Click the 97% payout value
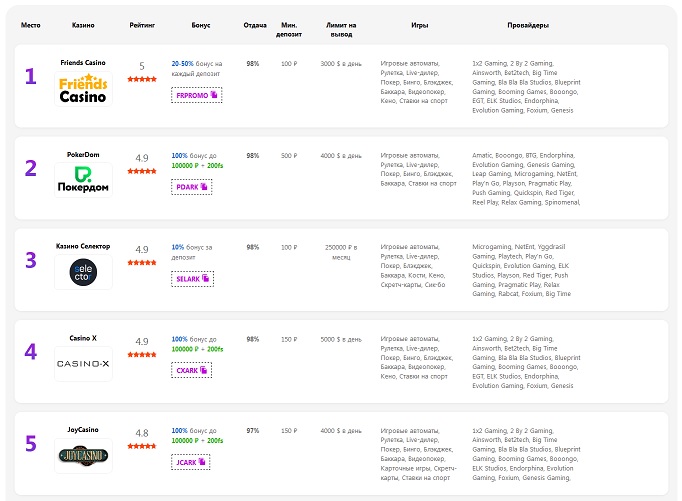 (253, 431)
